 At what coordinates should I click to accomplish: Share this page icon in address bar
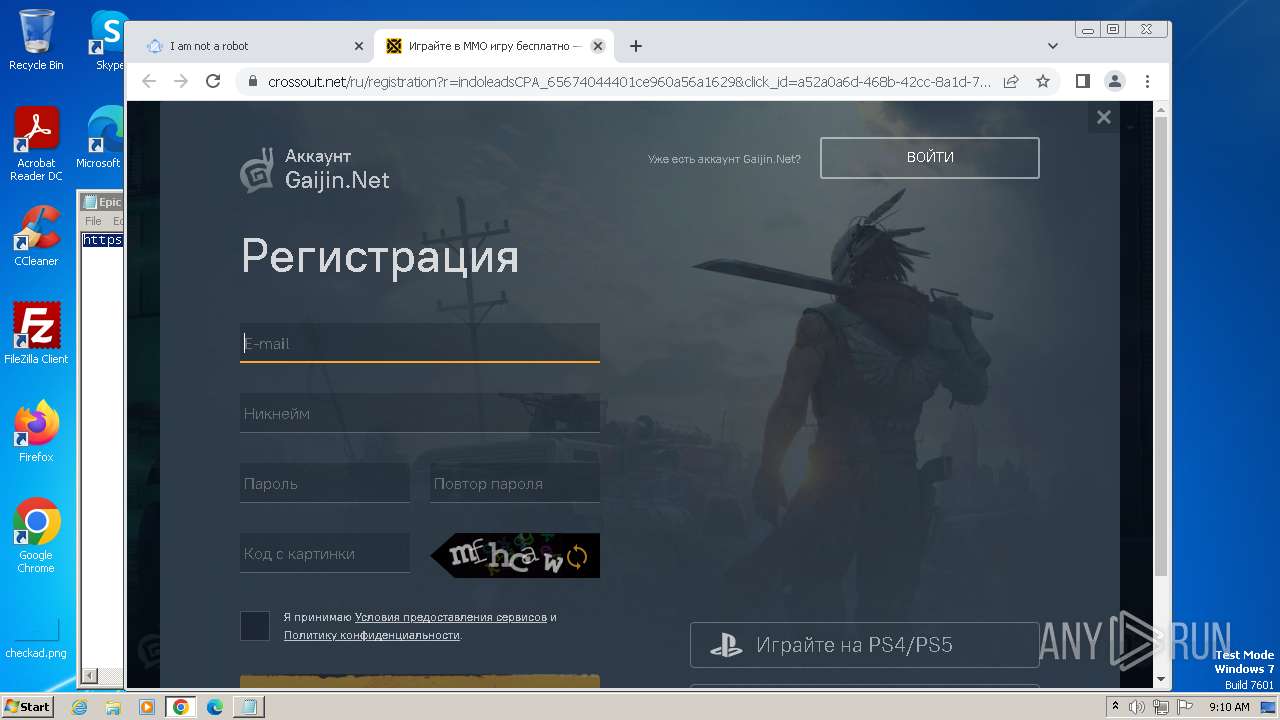(1011, 81)
